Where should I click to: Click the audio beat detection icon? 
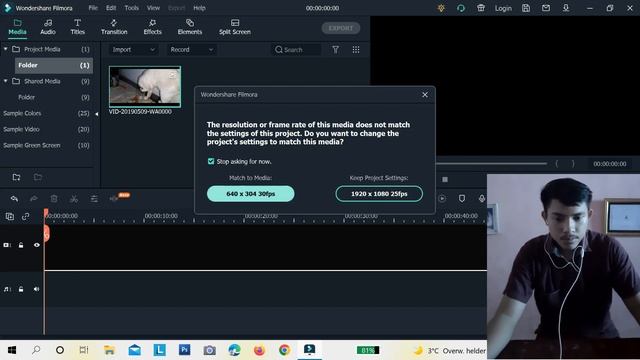(x=115, y=199)
